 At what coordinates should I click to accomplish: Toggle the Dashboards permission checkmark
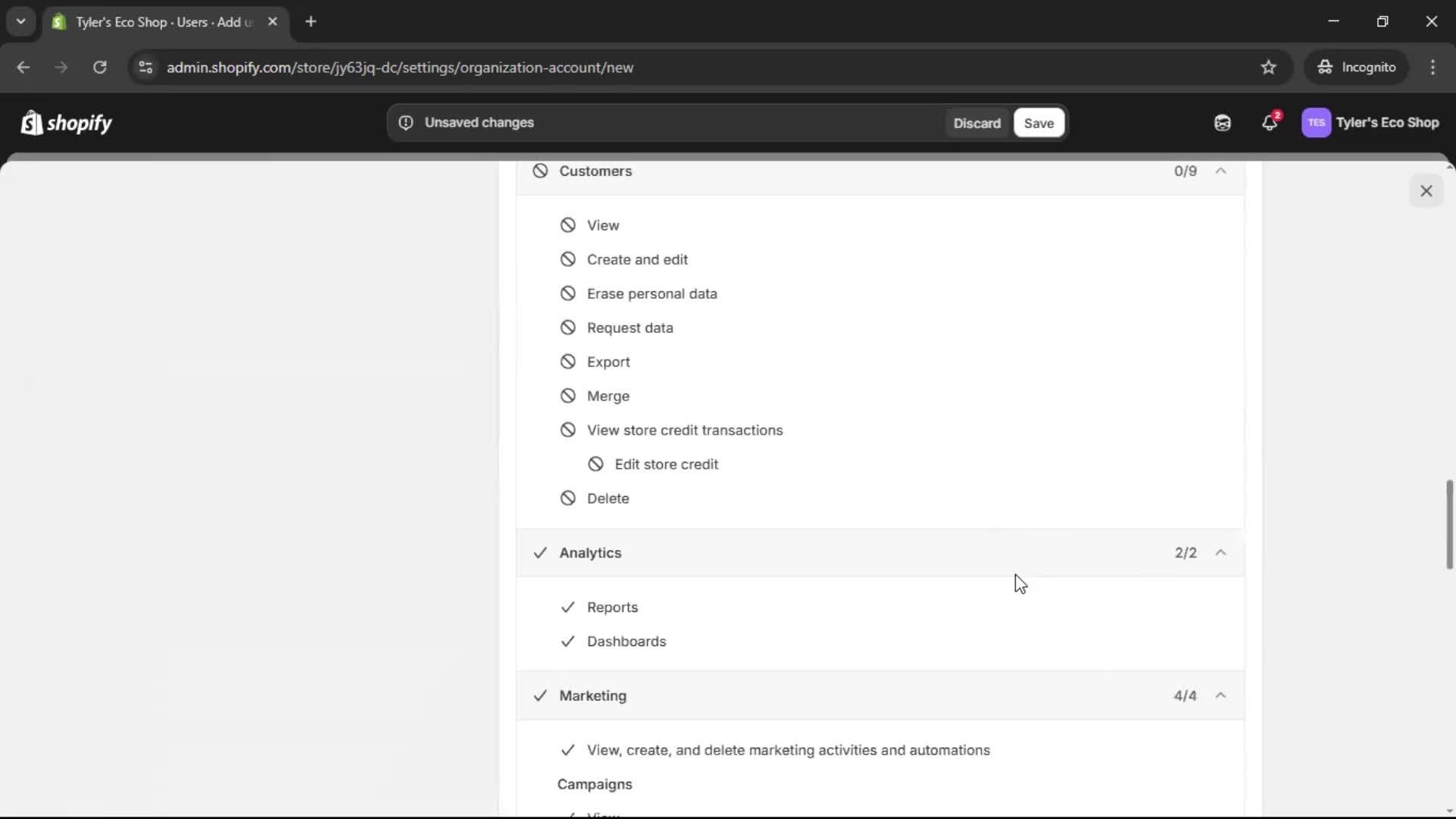[x=568, y=641]
